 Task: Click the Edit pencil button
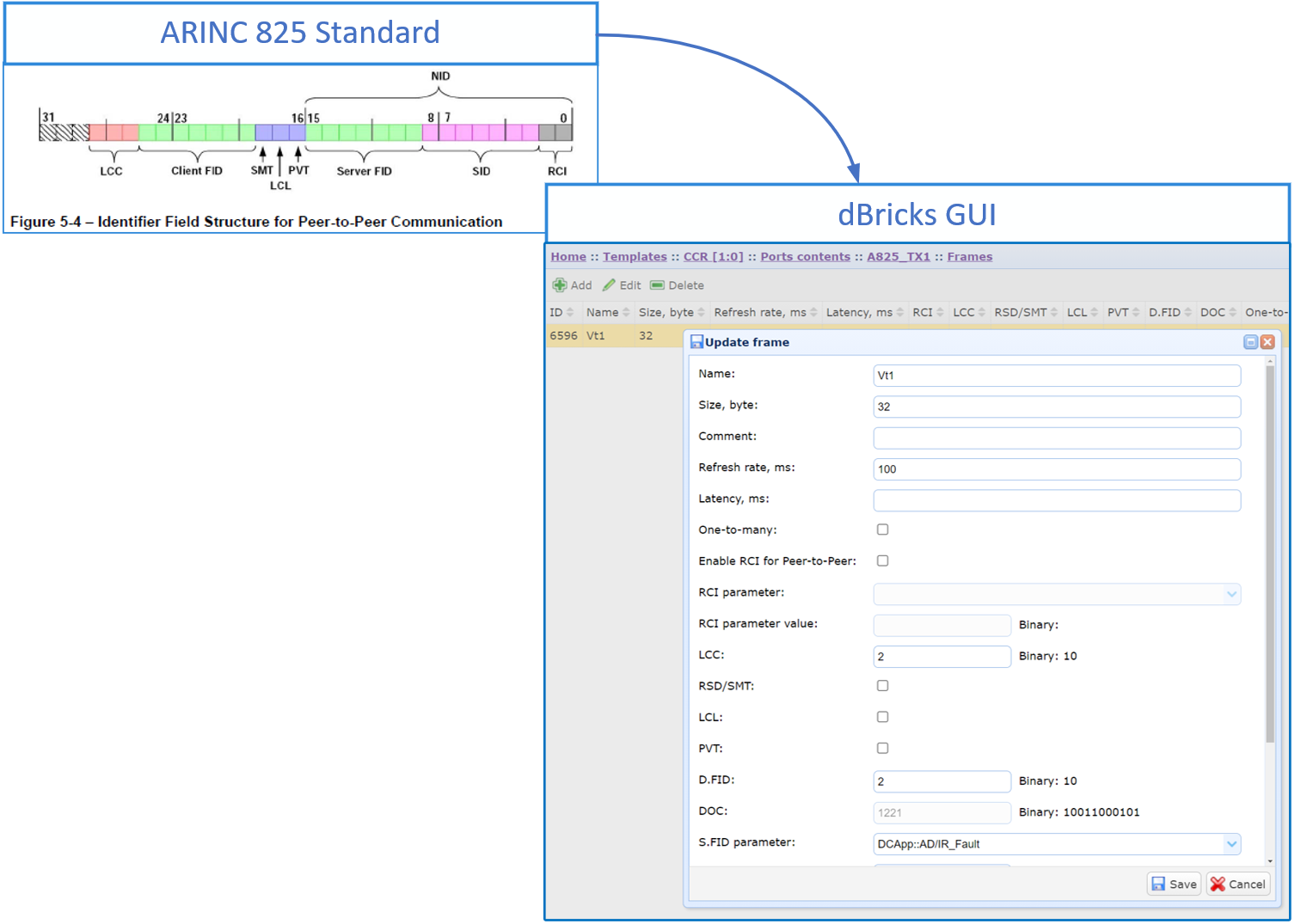click(x=622, y=285)
